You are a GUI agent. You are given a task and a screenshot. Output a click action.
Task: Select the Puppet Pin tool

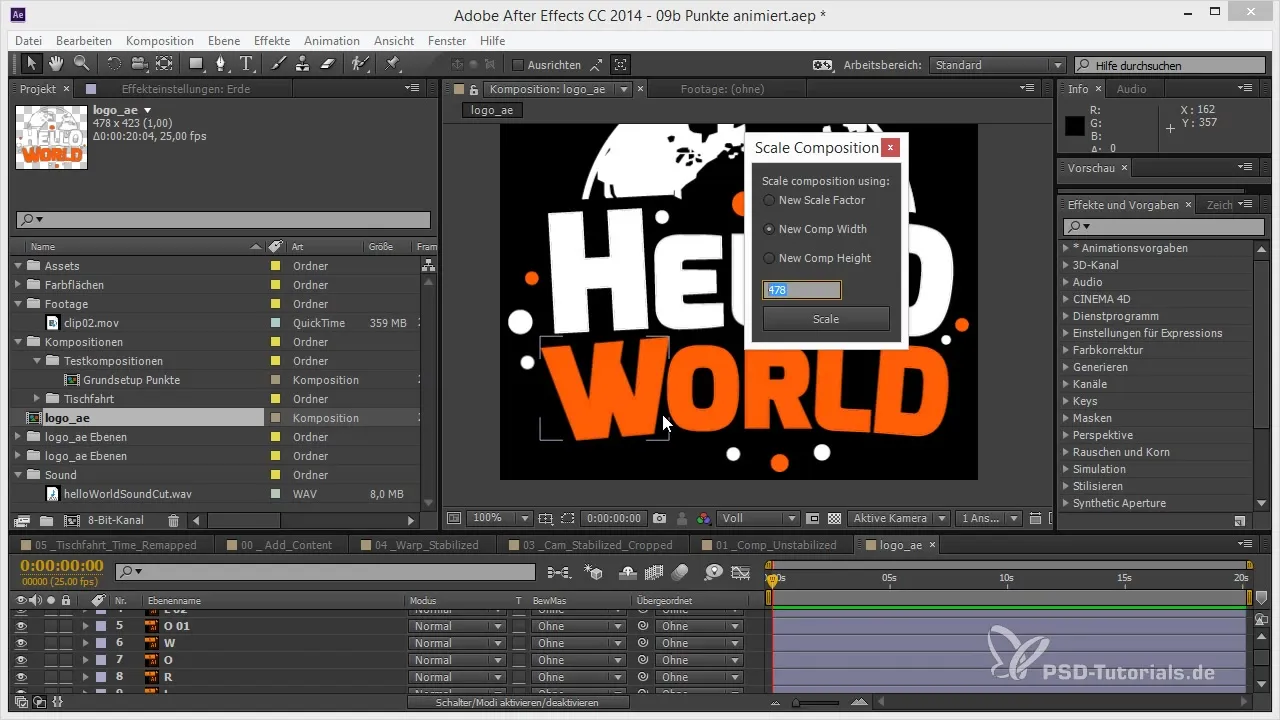pyautogui.click(x=392, y=64)
